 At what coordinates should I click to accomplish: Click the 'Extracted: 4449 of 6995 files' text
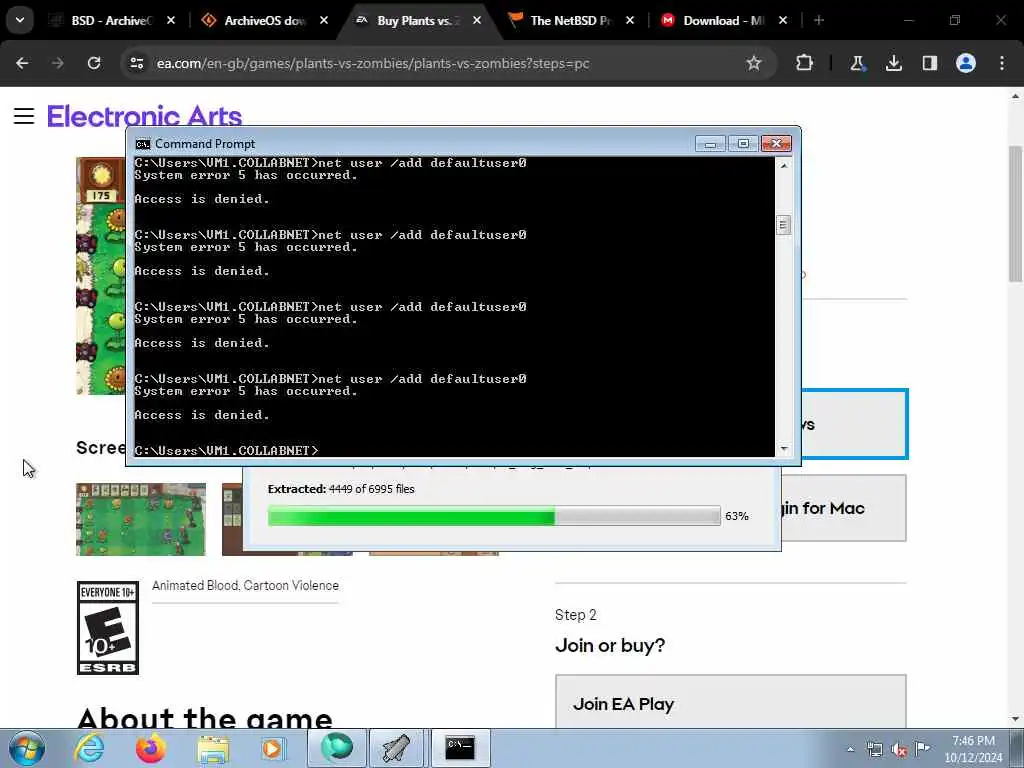coord(341,489)
